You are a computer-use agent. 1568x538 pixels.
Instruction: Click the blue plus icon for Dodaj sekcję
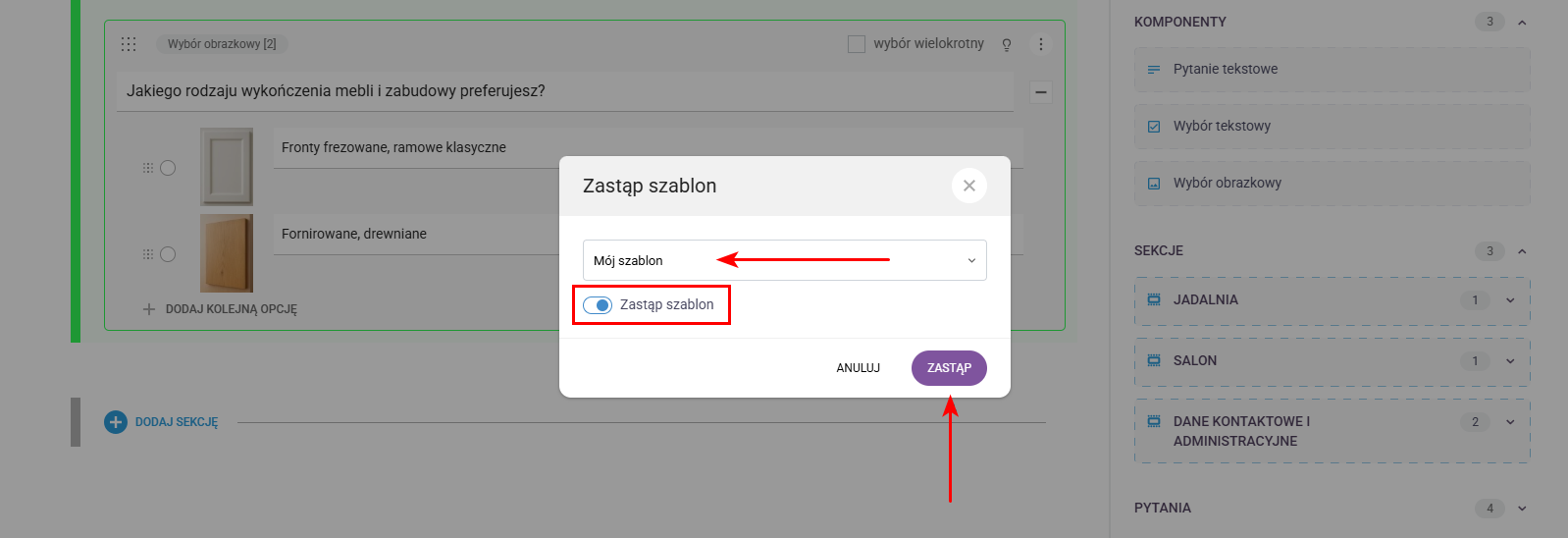click(116, 422)
